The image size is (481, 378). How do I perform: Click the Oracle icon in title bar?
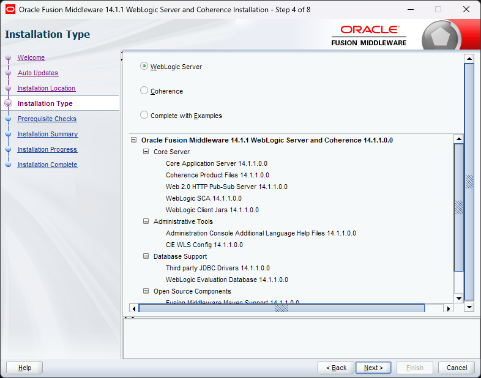click(10, 9)
